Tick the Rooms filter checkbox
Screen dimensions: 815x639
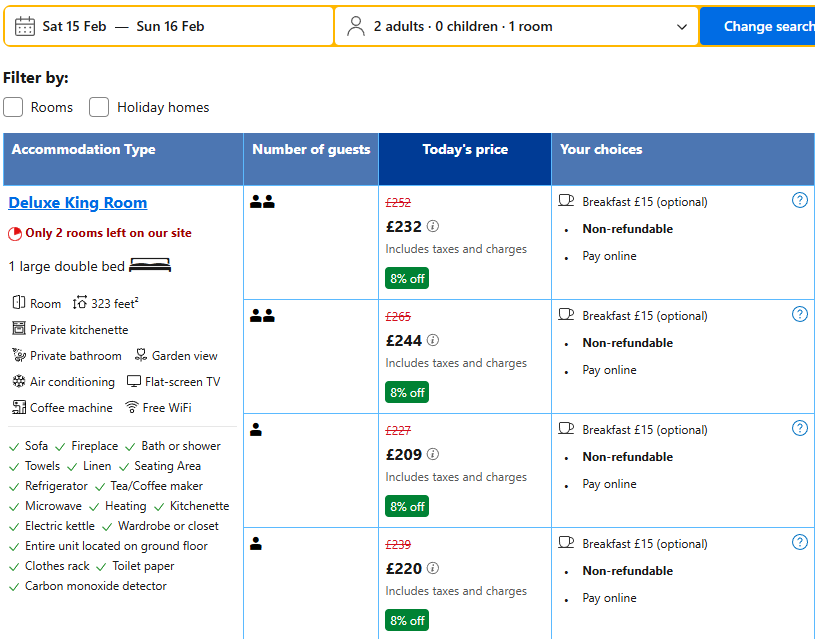(13, 107)
